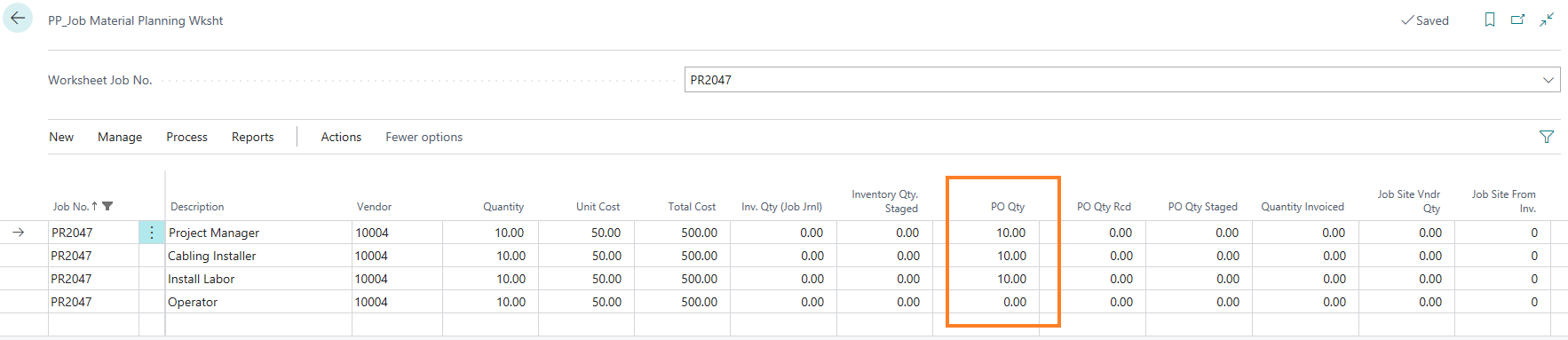
Task: Click Saved status indicator
Action: click(1425, 20)
